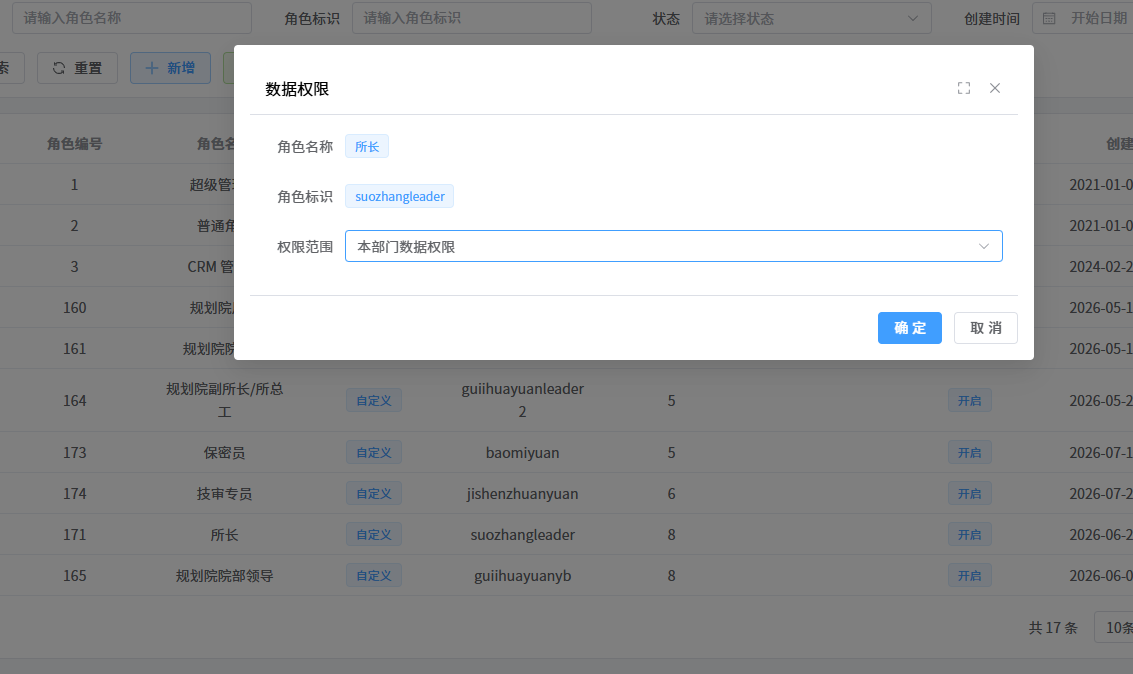This screenshot has height=674, width=1133.
Task: Open the 状态 select dropdown
Action: [811, 18]
